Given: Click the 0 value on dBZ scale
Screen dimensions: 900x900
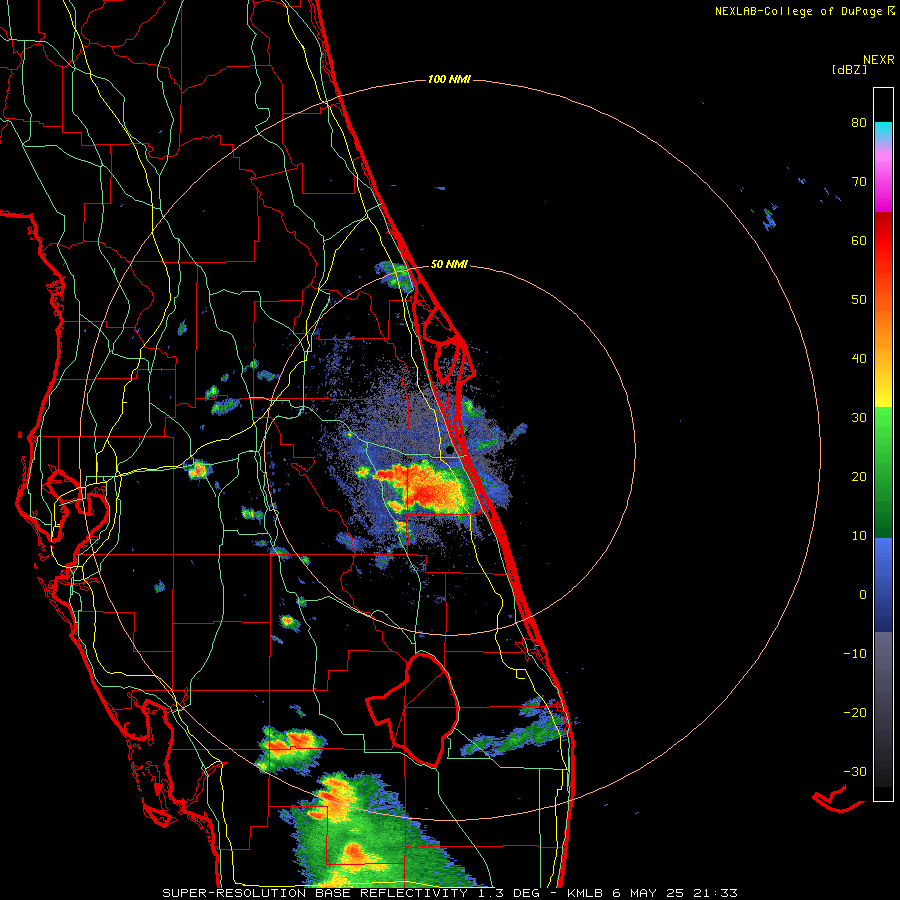Looking at the screenshot, I should click(863, 595).
